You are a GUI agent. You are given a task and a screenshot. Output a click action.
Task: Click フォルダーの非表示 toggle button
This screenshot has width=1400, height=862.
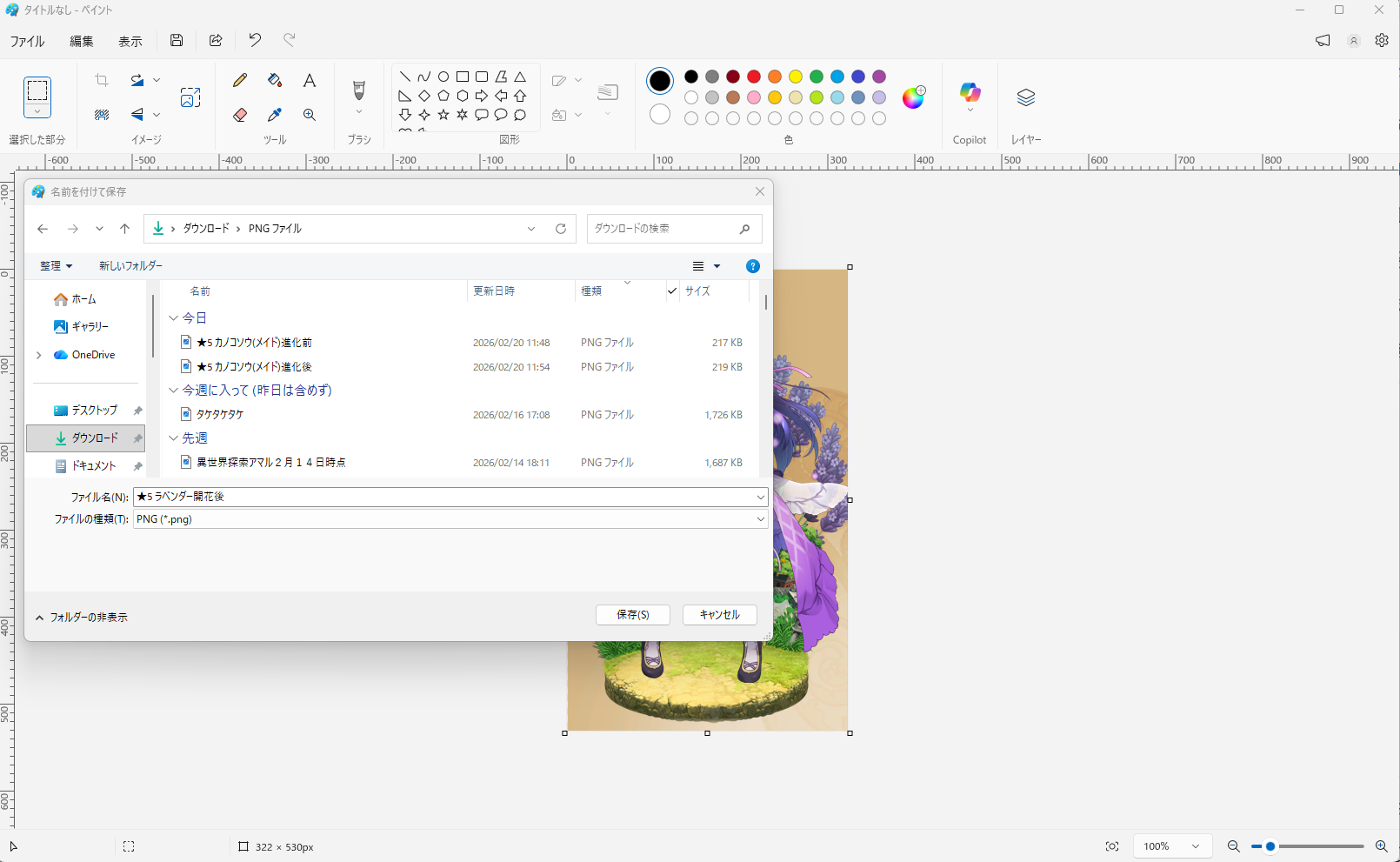(x=81, y=618)
